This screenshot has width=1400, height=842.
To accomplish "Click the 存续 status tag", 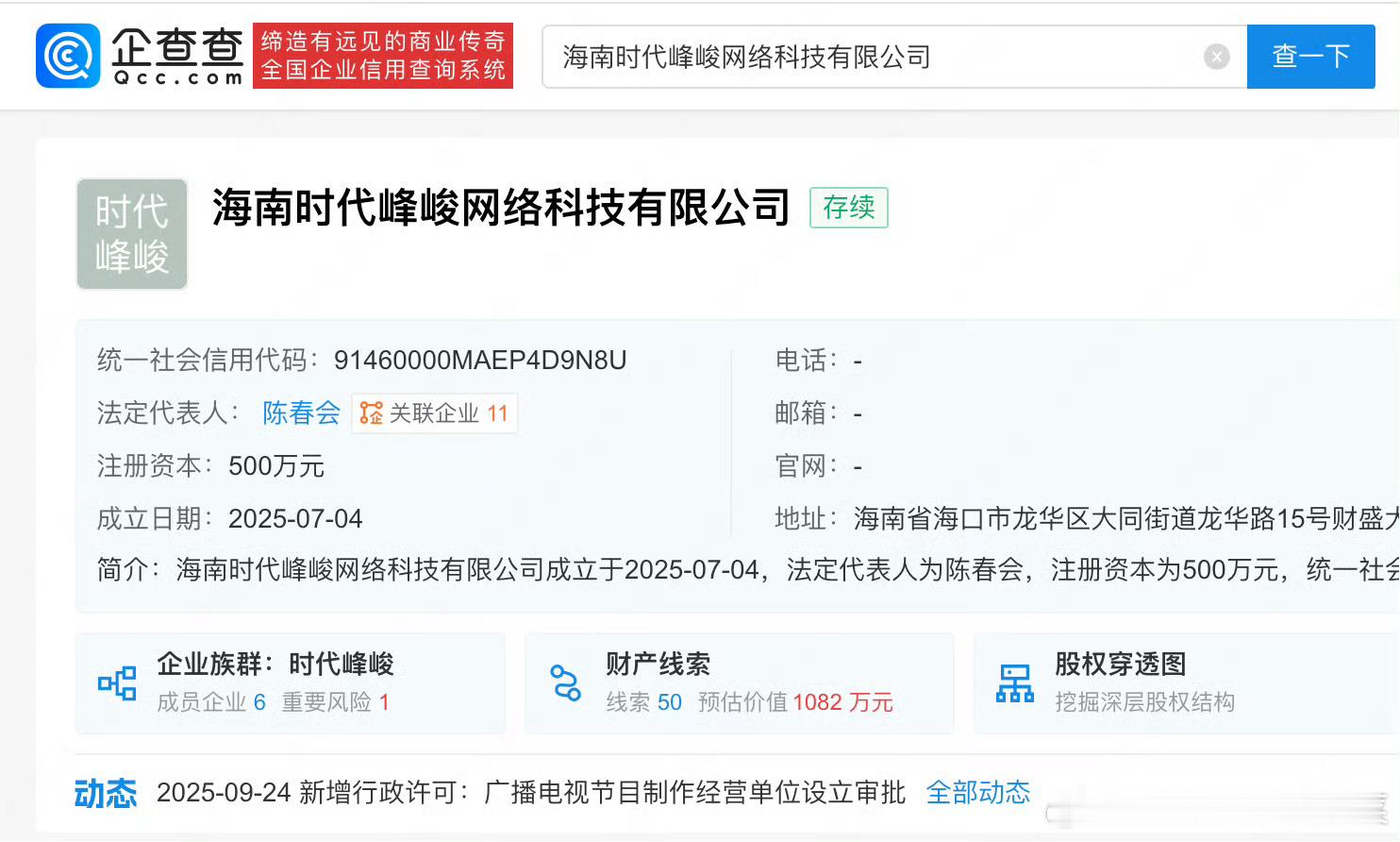I will 849,208.
